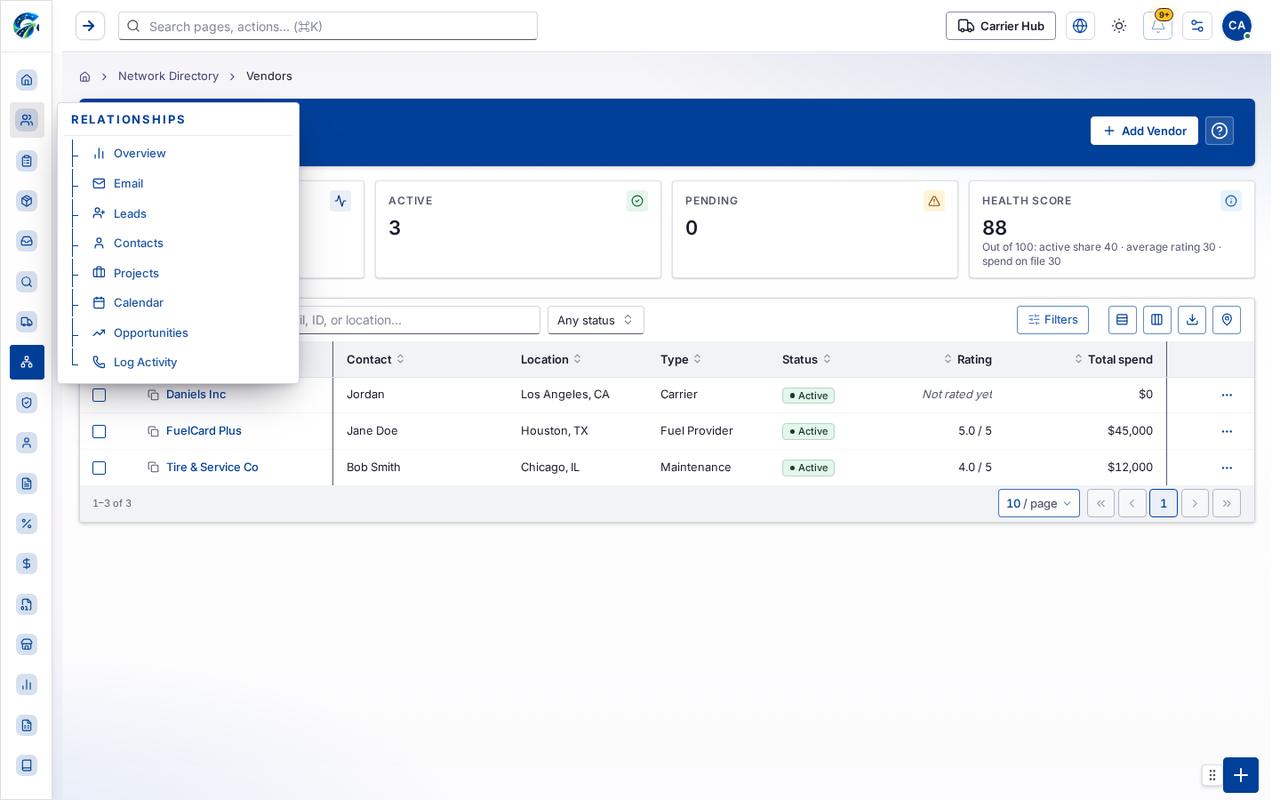This screenshot has width=1280, height=800.
Task: Focus the top search pages field
Action: pyautogui.click(x=328, y=26)
